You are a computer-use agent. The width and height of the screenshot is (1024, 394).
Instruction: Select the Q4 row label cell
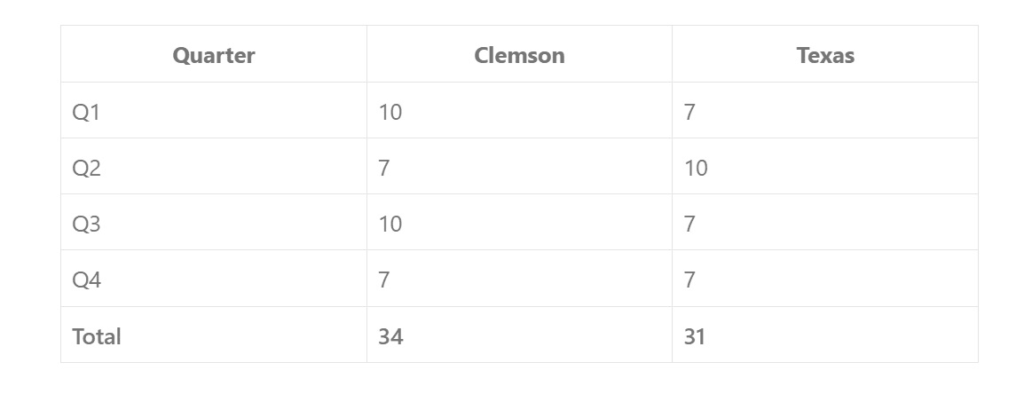coord(214,278)
